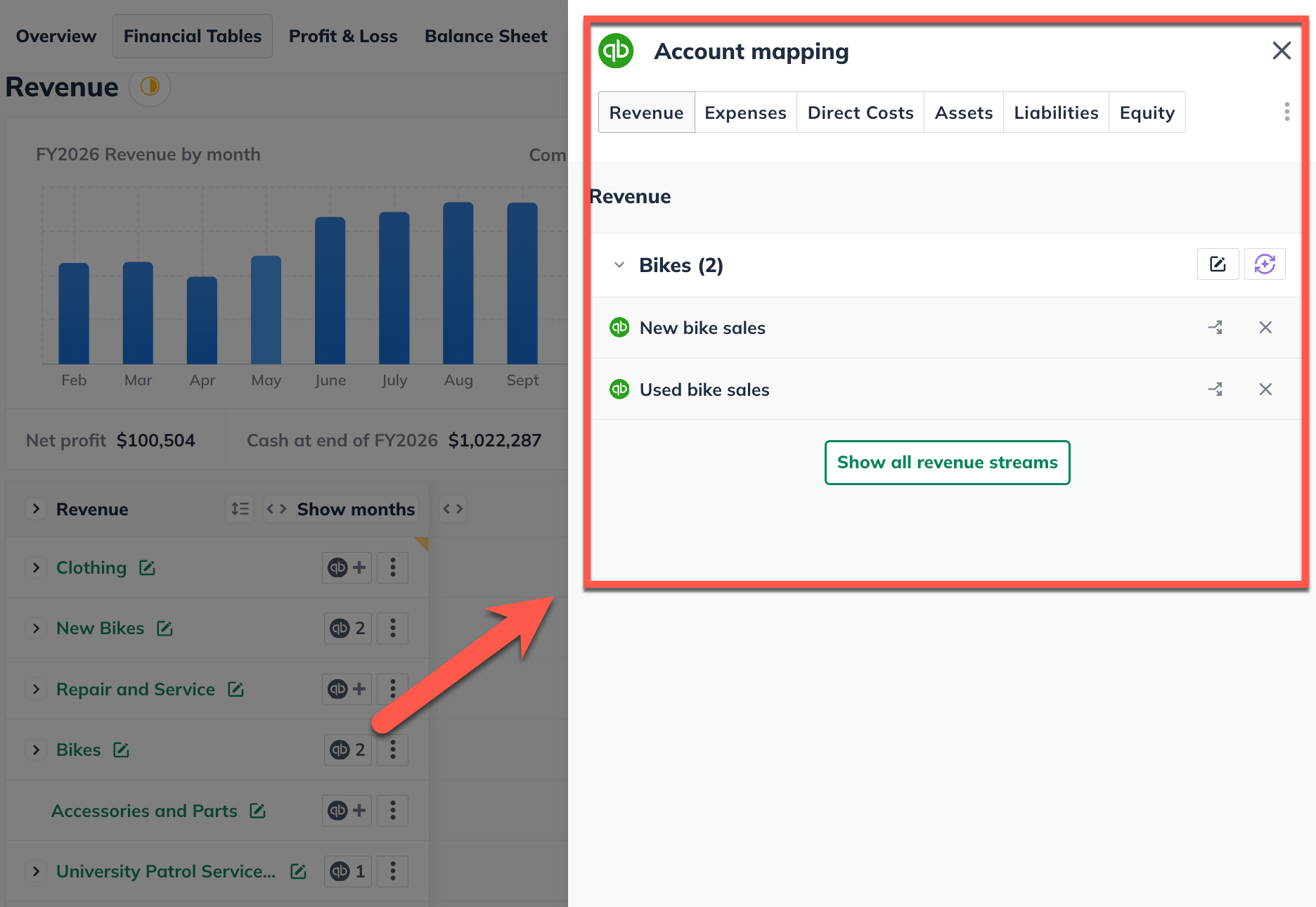Go to the Overview tab
The width and height of the screenshot is (1316, 907).
(56, 37)
